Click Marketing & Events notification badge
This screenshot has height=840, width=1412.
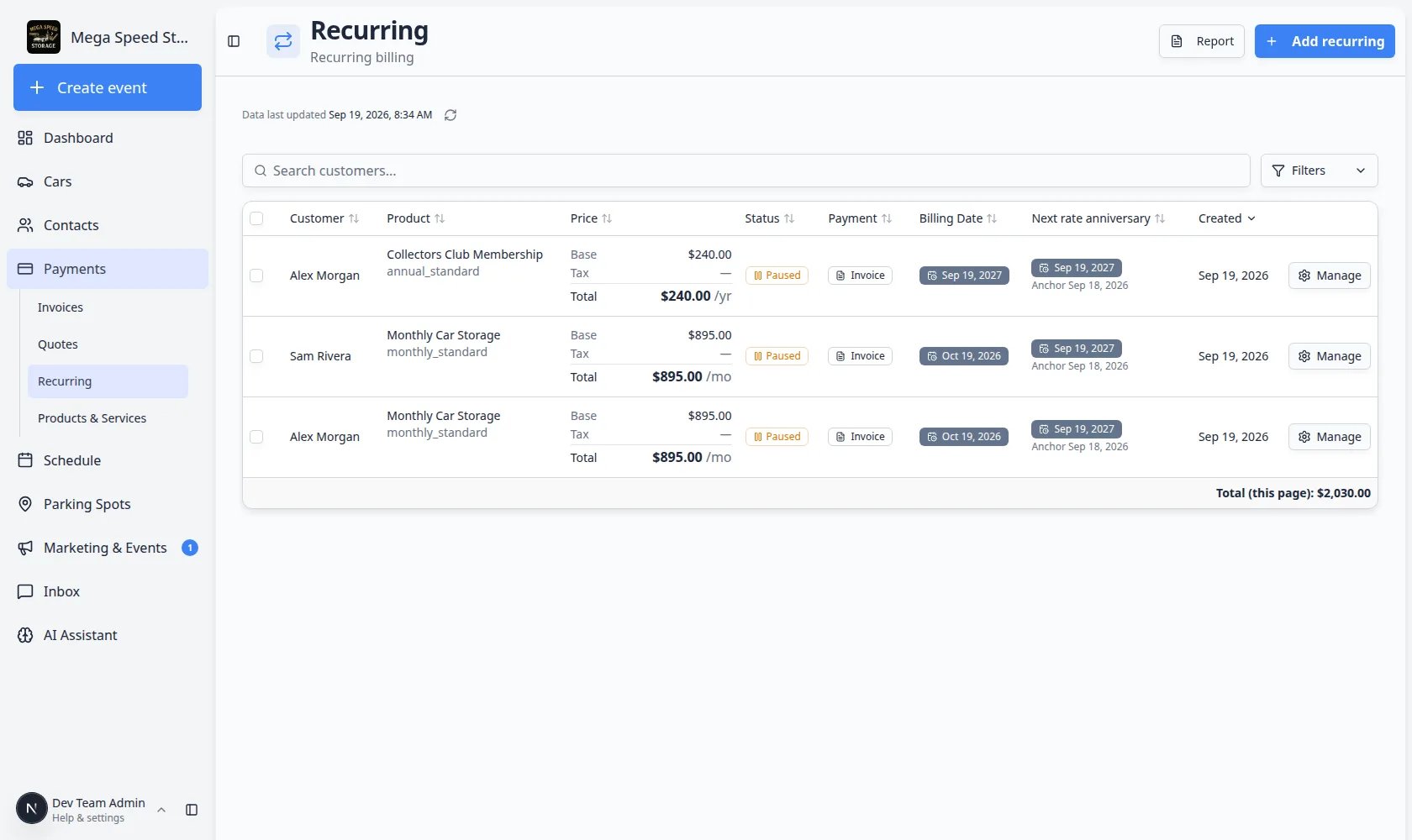190,548
